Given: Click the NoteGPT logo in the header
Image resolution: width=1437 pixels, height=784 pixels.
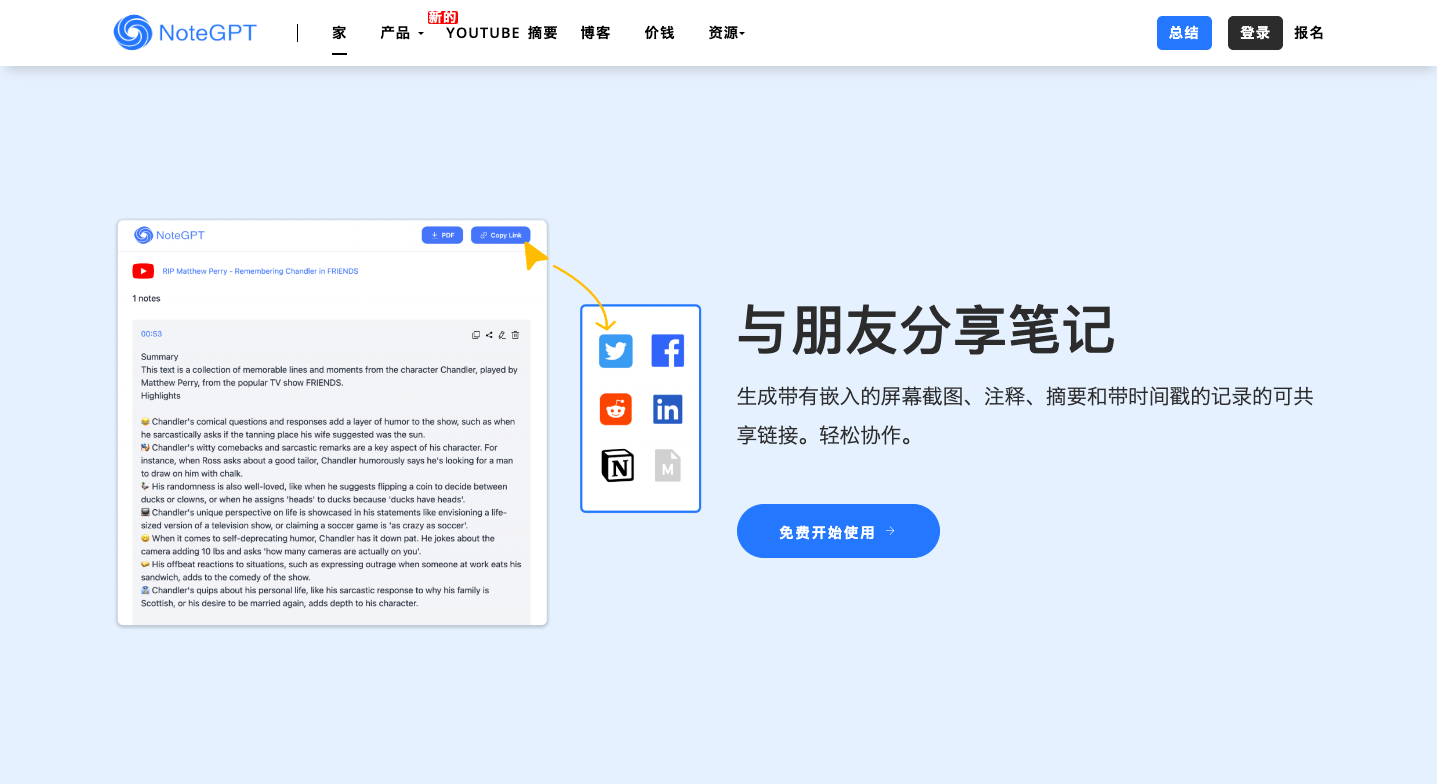Looking at the screenshot, I should (x=185, y=33).
